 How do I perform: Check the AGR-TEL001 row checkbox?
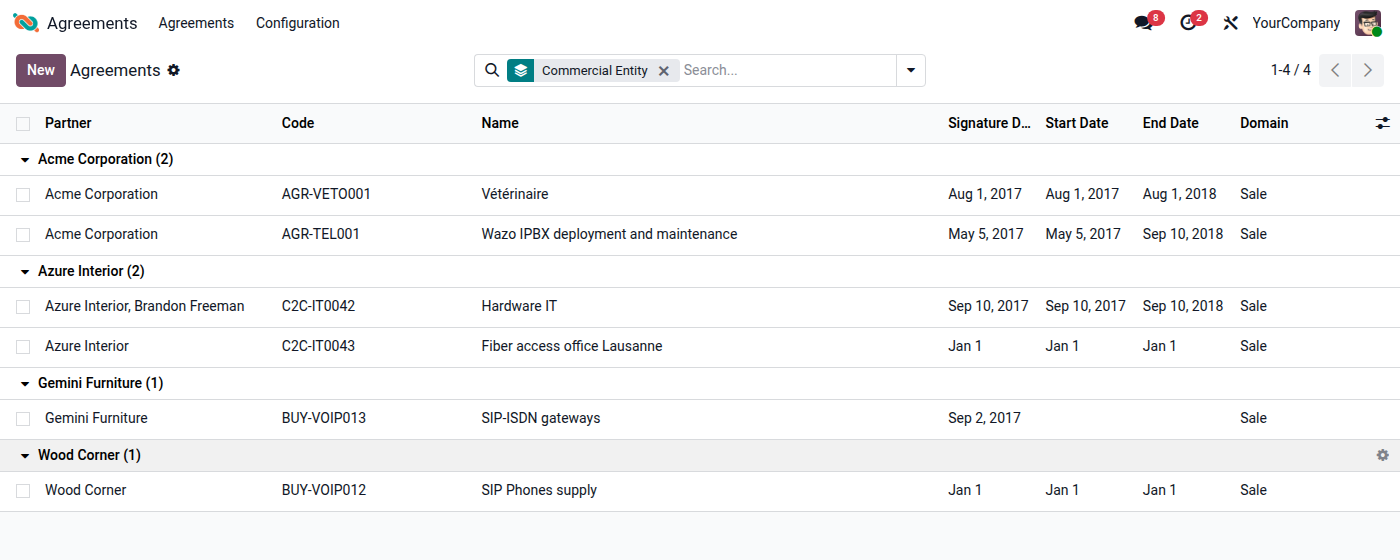[23, 235]
